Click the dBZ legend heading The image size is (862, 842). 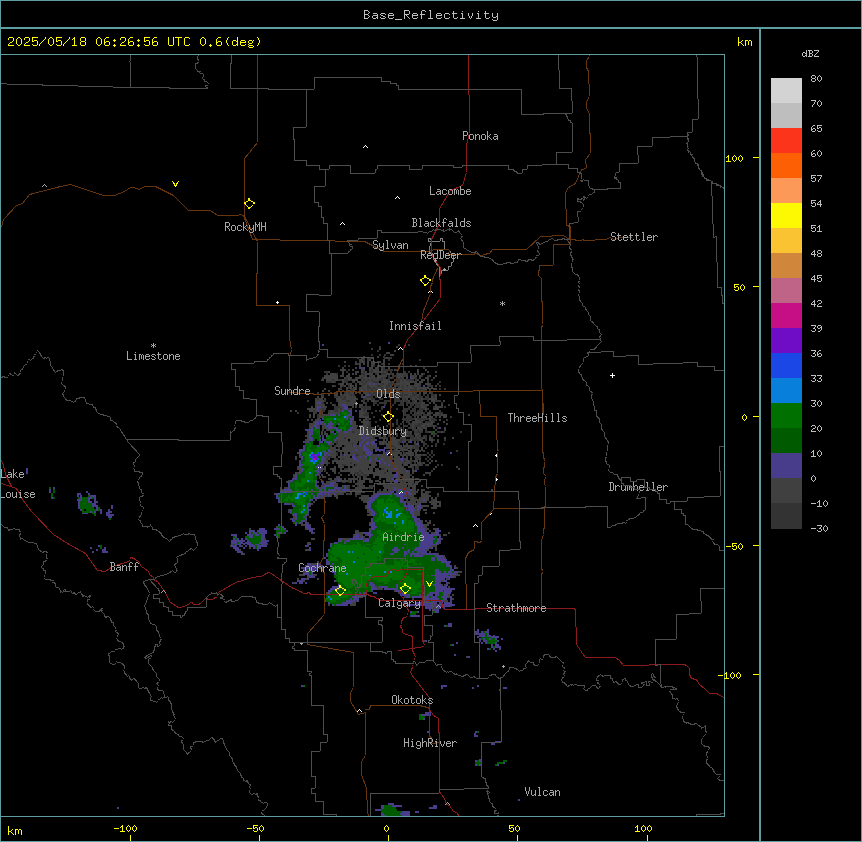tap(810, 53)
